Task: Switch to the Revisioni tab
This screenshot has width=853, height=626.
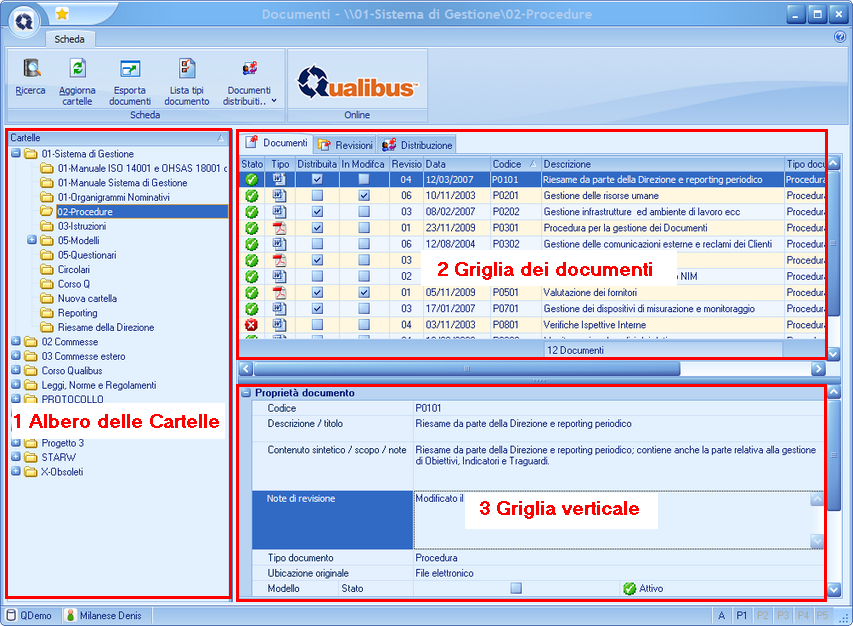Action: click(345, 145)
